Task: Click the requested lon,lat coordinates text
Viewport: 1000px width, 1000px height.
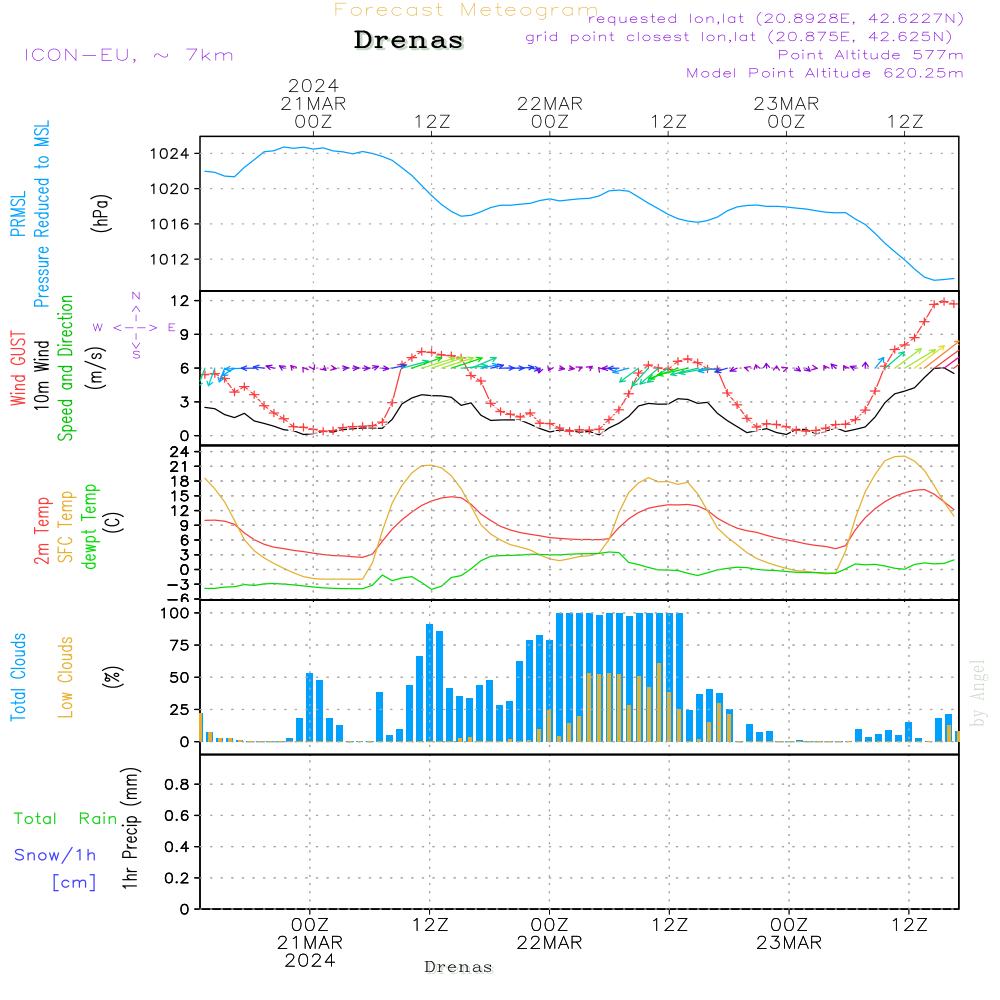Action: pos(776,18)
